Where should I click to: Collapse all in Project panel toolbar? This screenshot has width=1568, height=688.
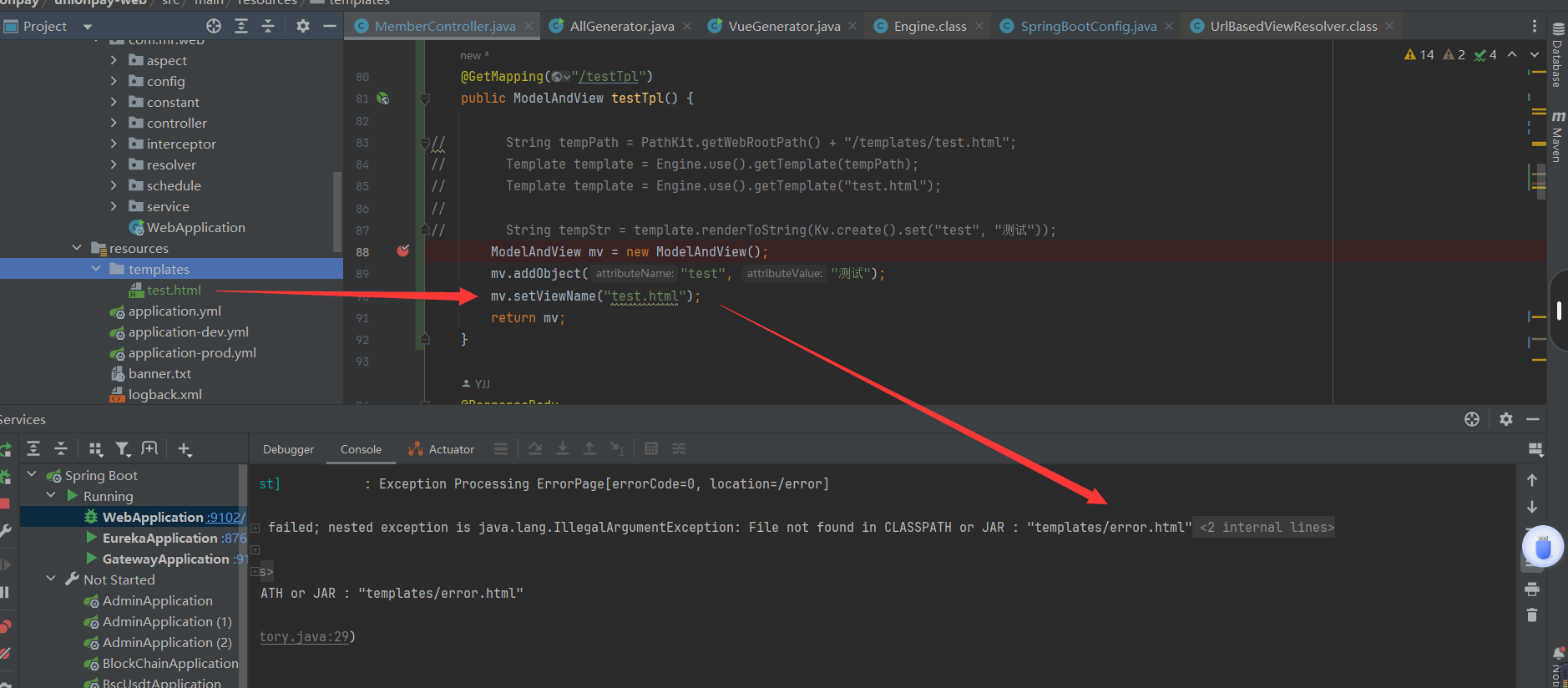click(268, 26)
